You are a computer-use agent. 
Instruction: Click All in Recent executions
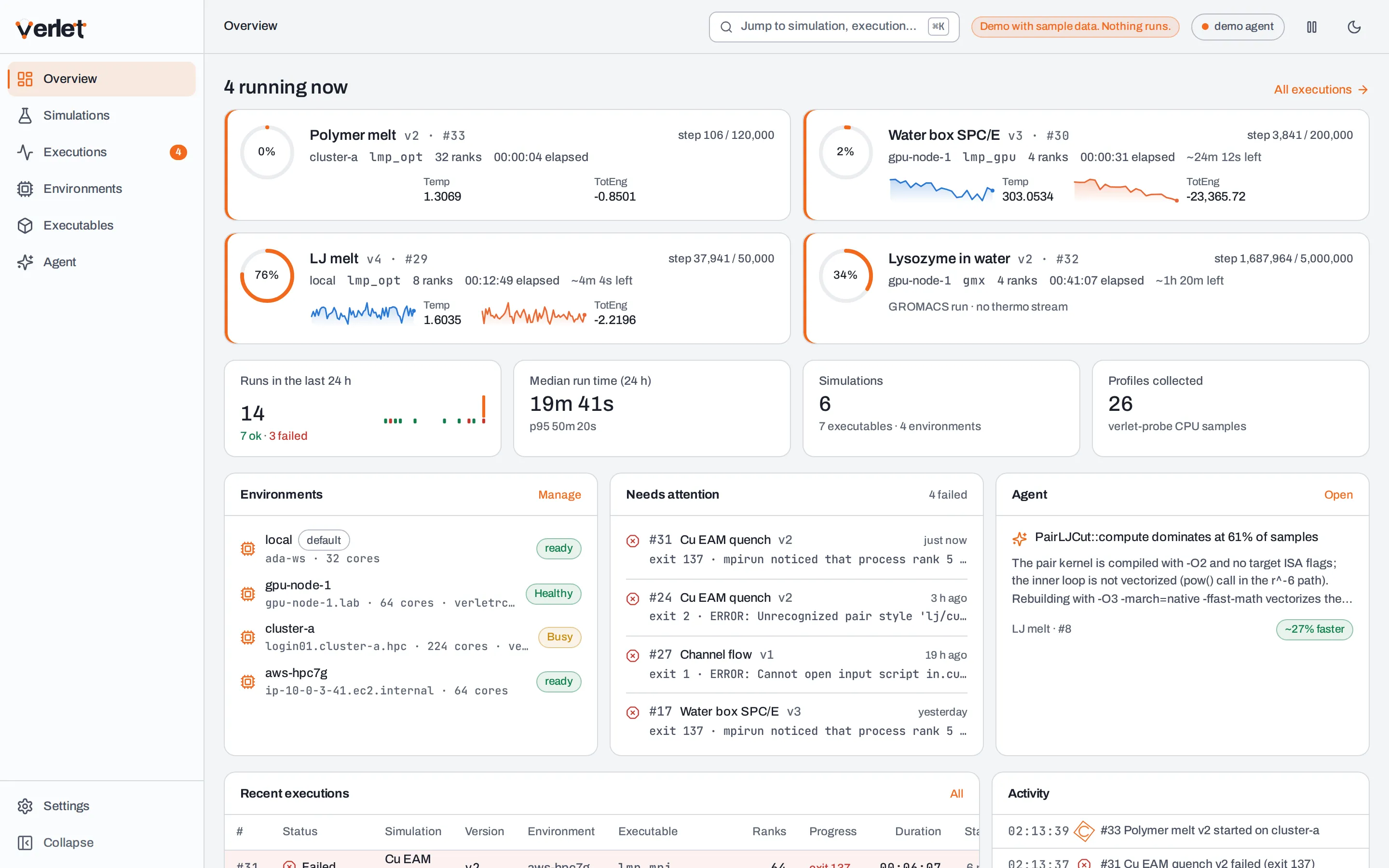956,794
